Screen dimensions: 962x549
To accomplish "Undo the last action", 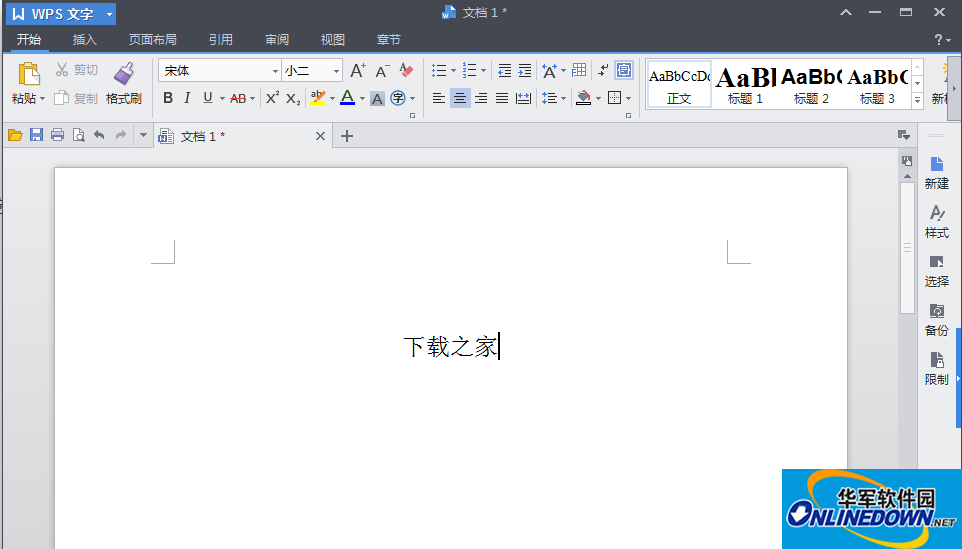I will 99,136.
